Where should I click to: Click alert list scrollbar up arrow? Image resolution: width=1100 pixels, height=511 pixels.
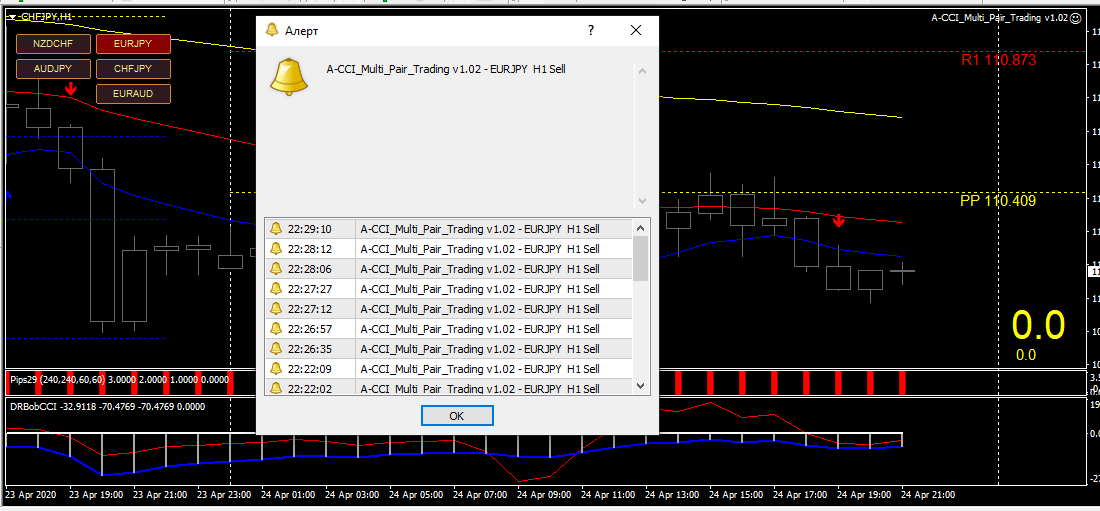pyautogui.click(x=640, y=227)
